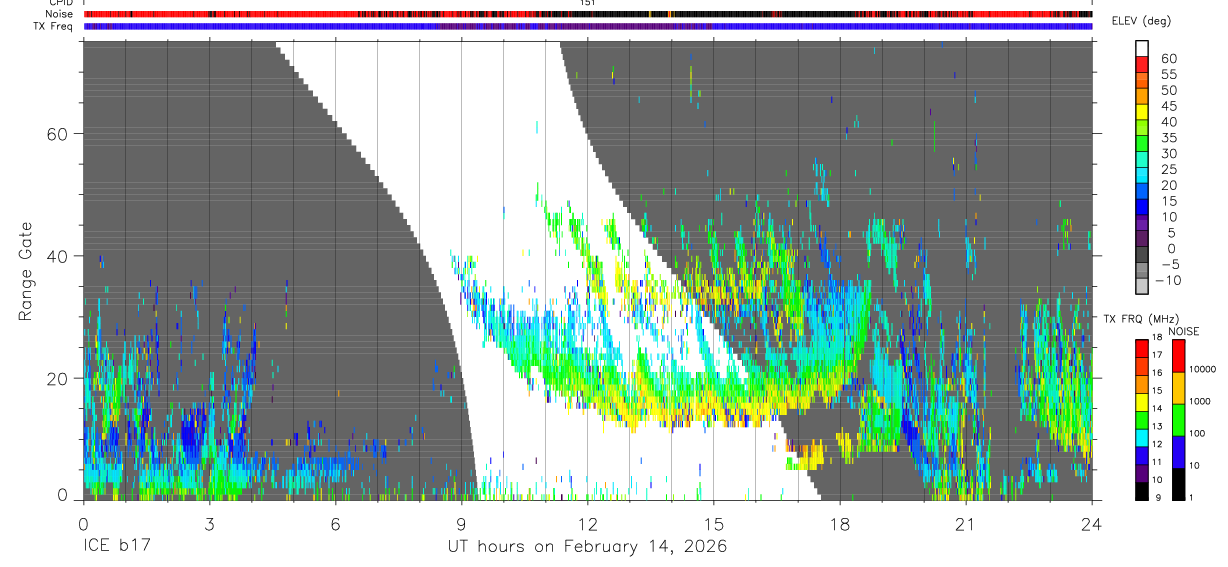Click the '0' tick on the UT hours axis

click(x=83, y=523)
